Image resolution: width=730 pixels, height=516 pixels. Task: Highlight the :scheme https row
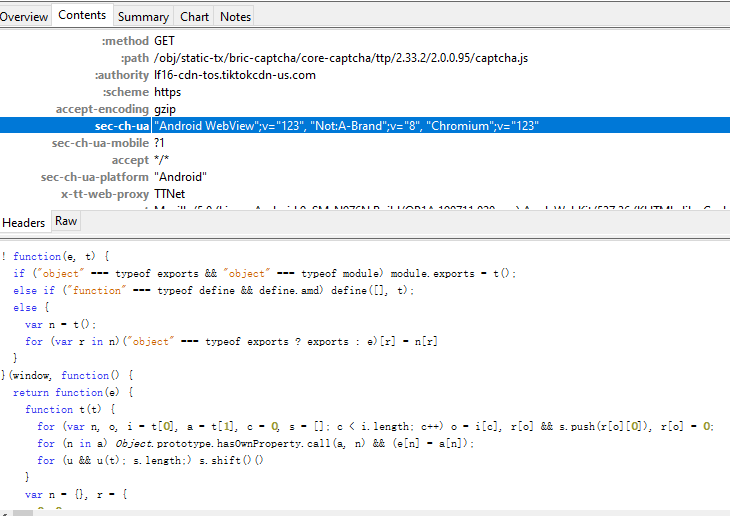167,92
